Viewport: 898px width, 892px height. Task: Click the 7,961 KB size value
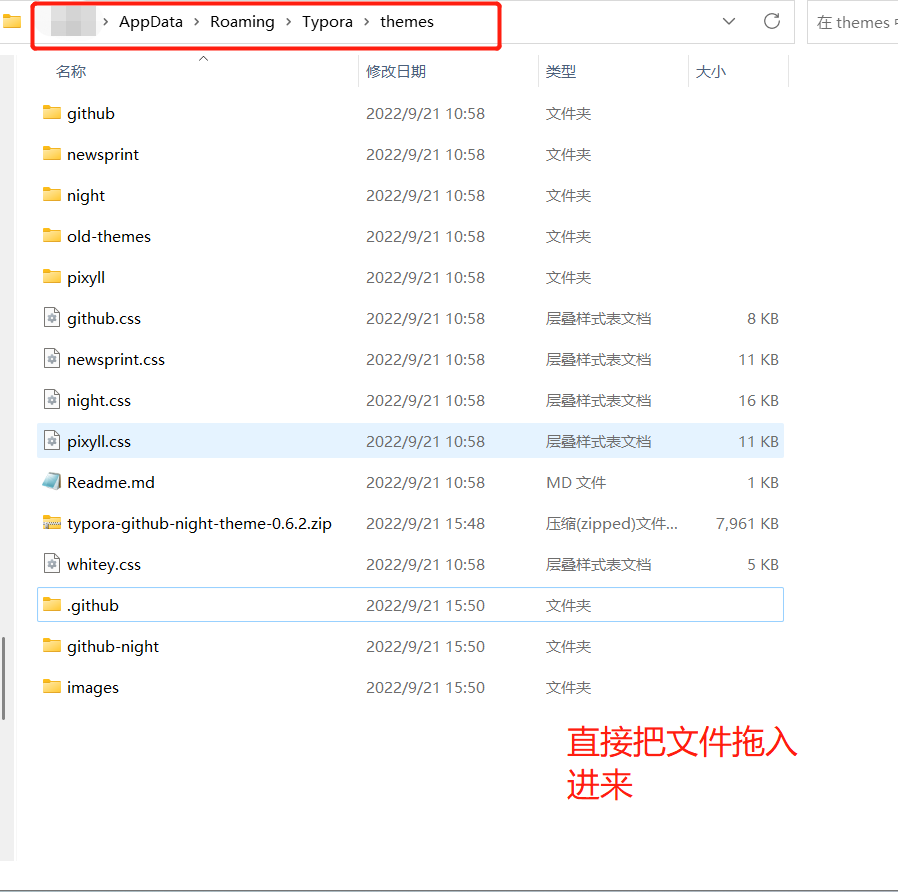pos(747,523)
